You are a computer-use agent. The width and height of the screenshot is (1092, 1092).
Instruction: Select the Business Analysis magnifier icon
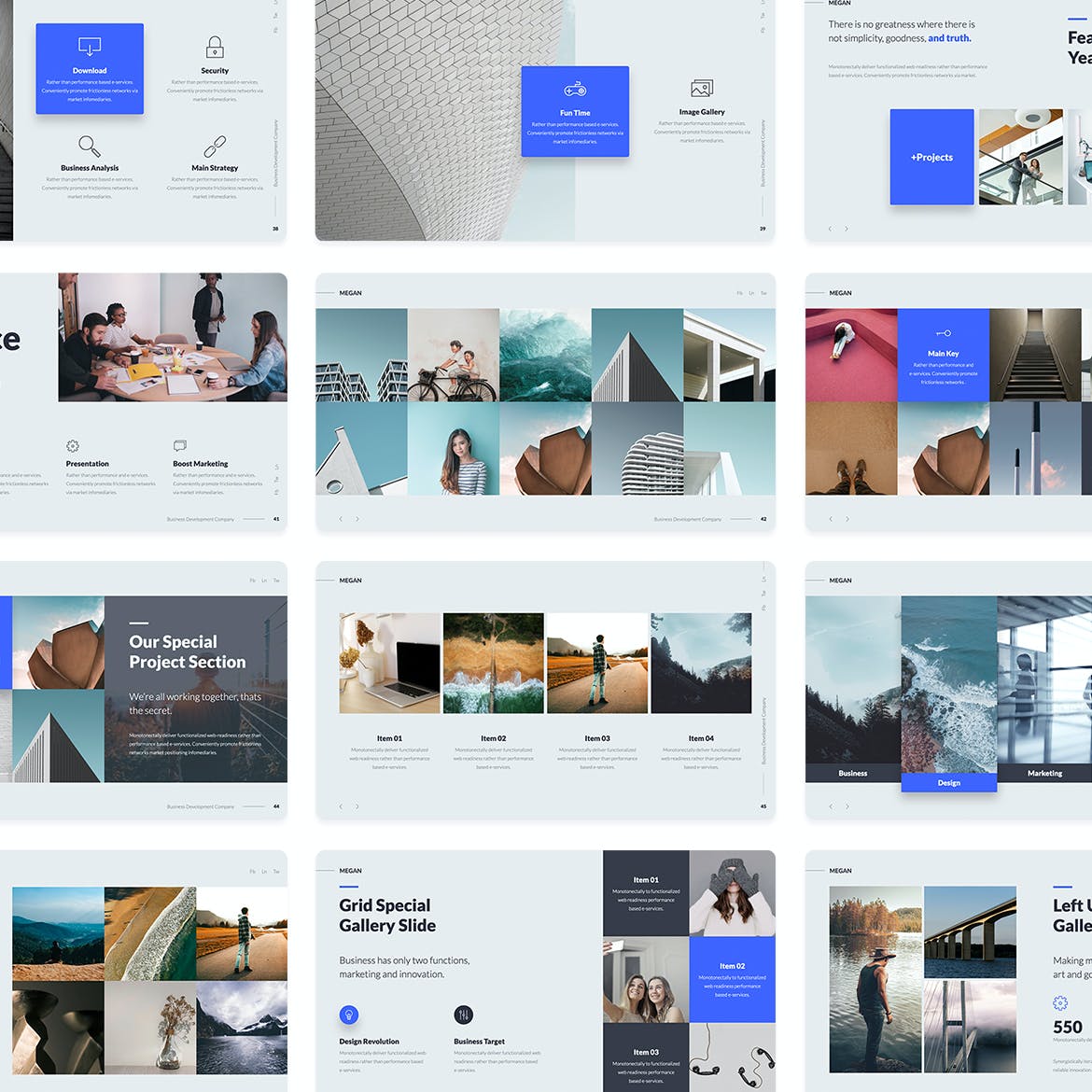(89, 146)
